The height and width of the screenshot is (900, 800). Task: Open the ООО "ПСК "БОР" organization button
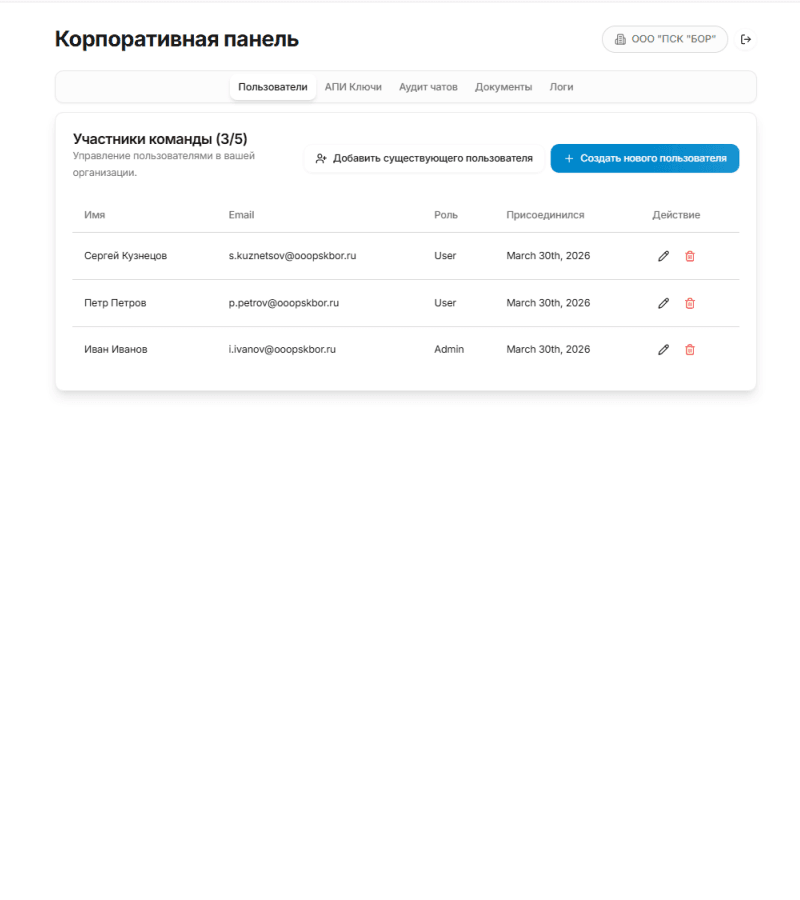[x=665, y=39]
